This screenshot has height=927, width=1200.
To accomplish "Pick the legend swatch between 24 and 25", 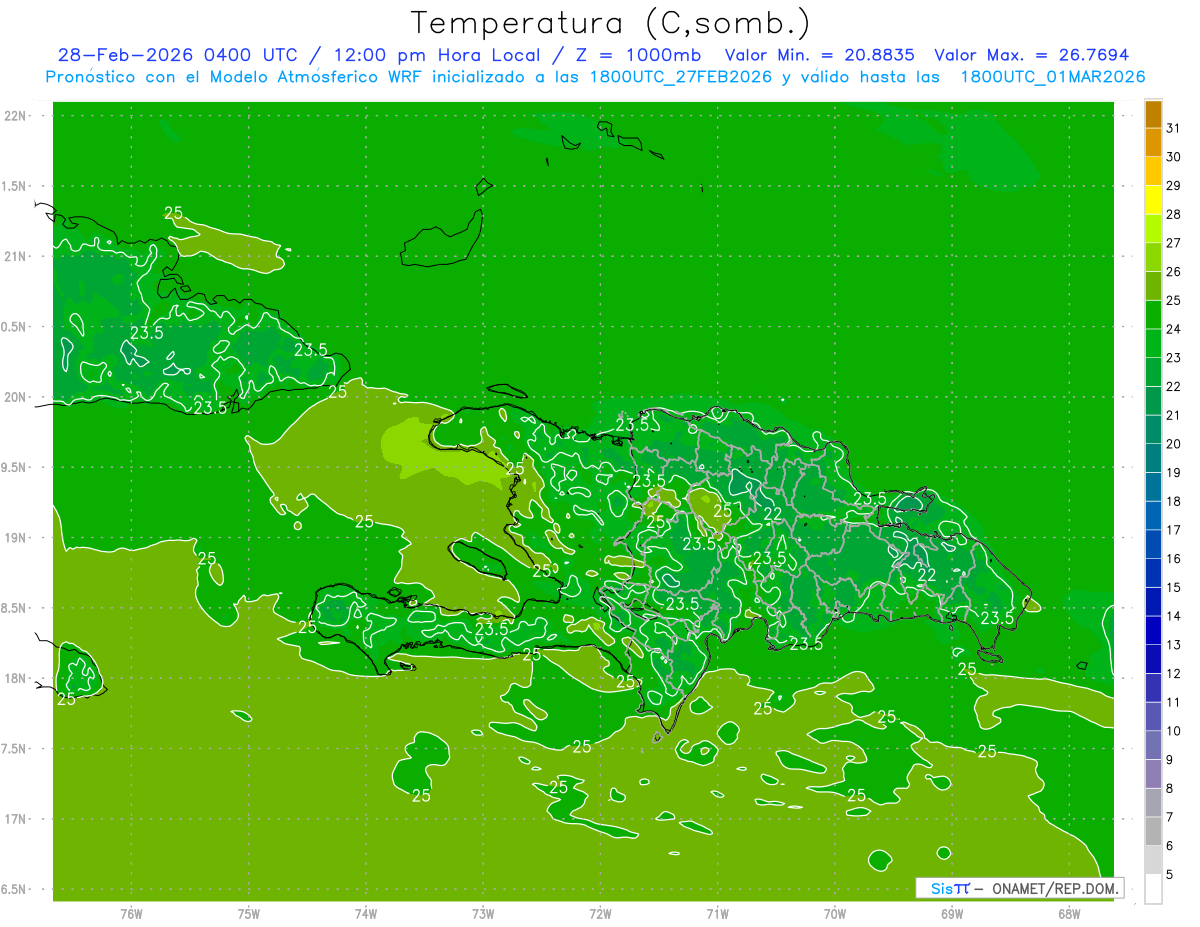I will (1153, 315).
